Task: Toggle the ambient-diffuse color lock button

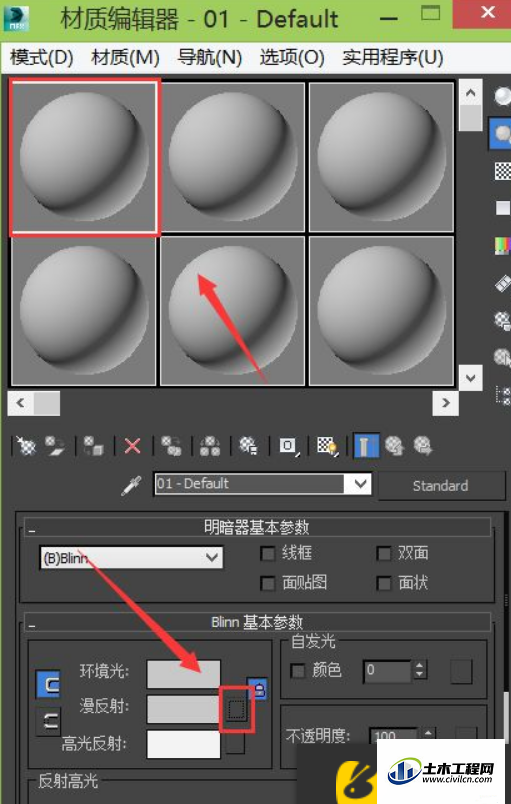Action: tap(48, 685)
